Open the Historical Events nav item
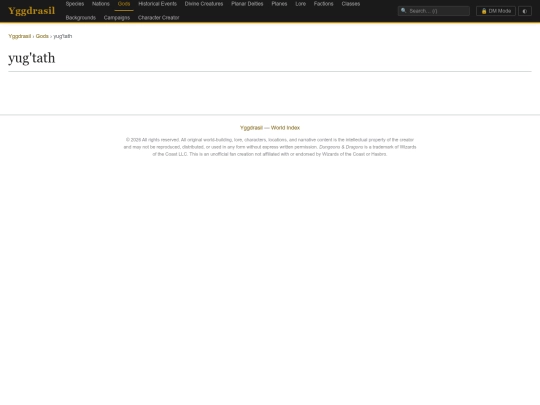The image size is (540, 405). pos(157,4)
